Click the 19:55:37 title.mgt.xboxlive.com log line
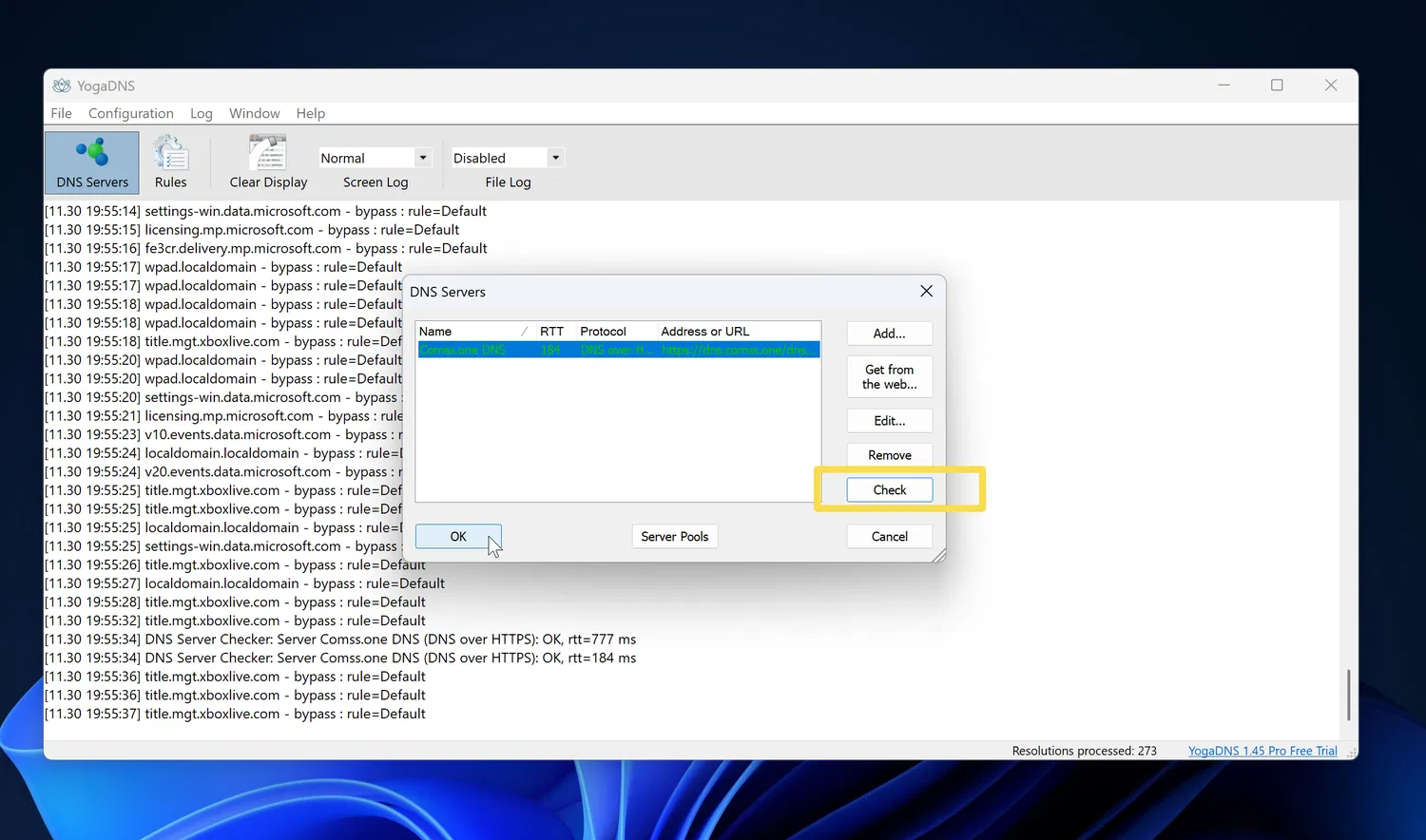Viewport: 1426px width, 840px height. point(235,714)
